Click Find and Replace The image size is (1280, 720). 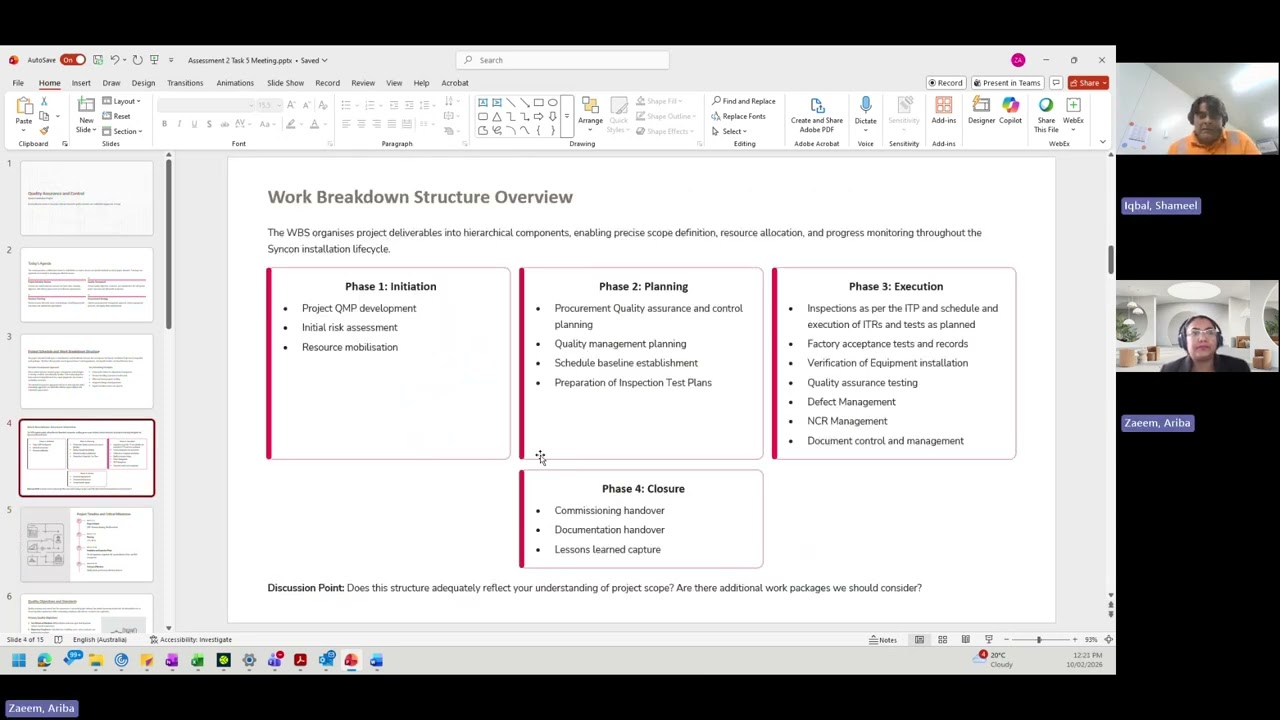[x=743, y=101]
